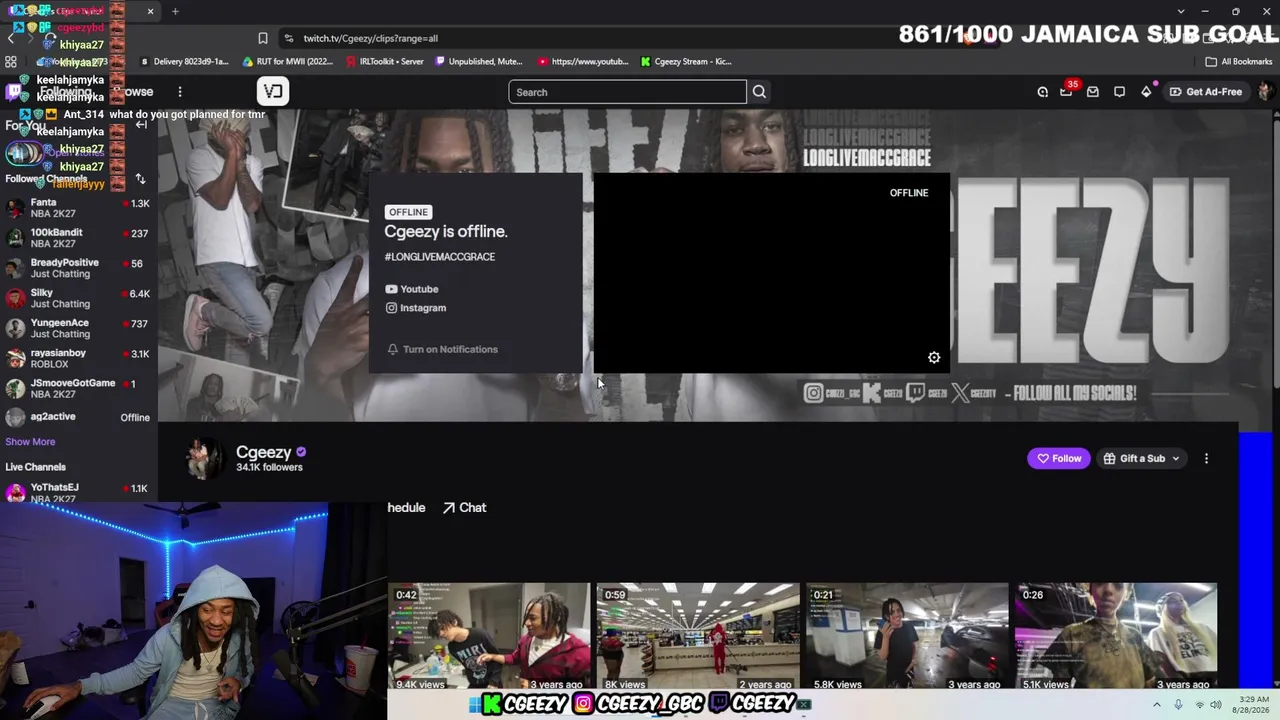This screenshot has width=1280, height=720.
Task: Play the 0:42 clip thumbnail
Action: 489,636
